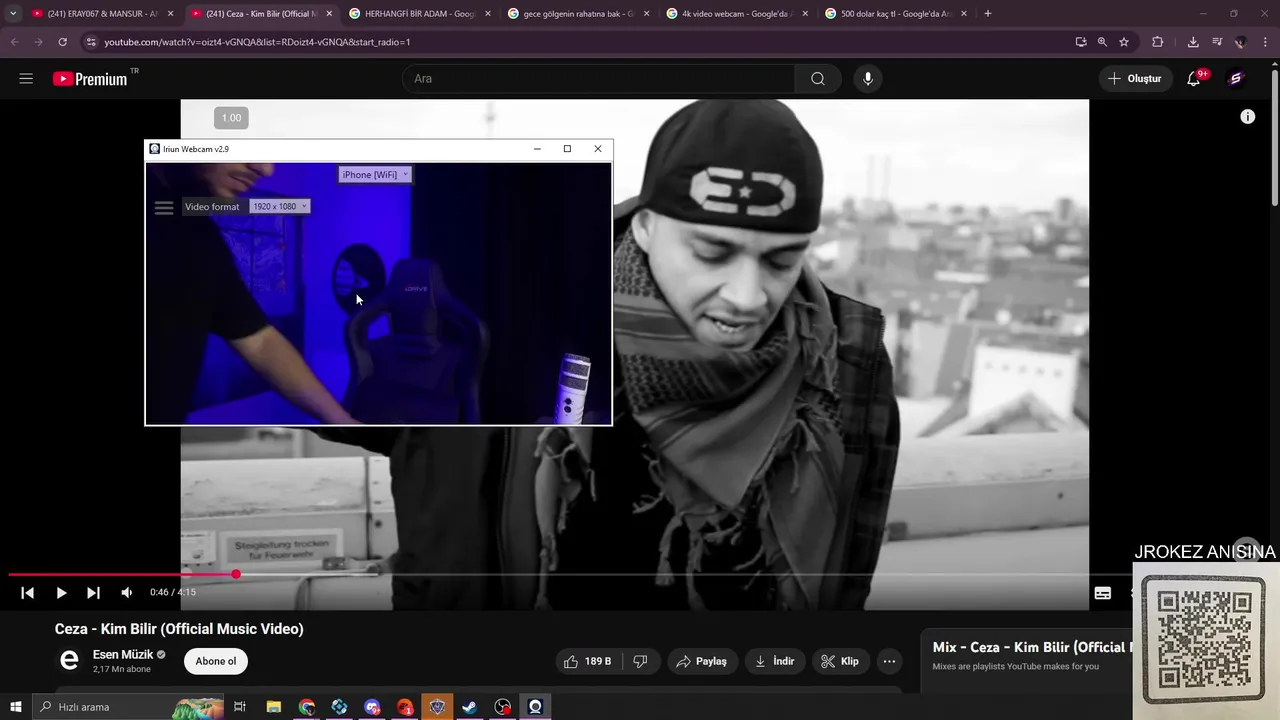Switch to 500 dolar kaç tl tab

click(897, 14)
